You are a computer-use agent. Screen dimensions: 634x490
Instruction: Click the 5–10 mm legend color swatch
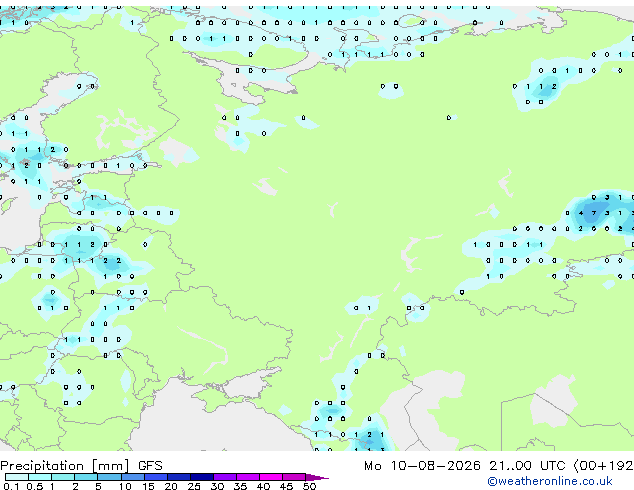pos(110,477)
